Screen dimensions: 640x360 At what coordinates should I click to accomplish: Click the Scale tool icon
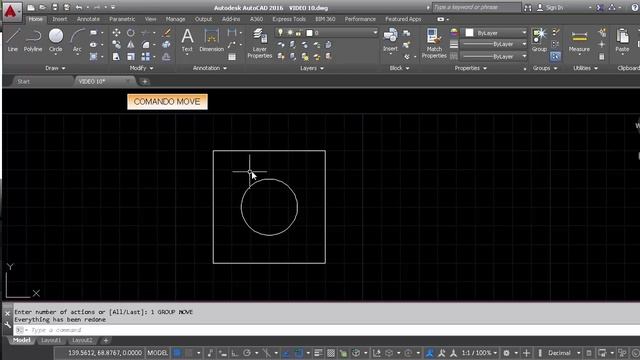131,56
